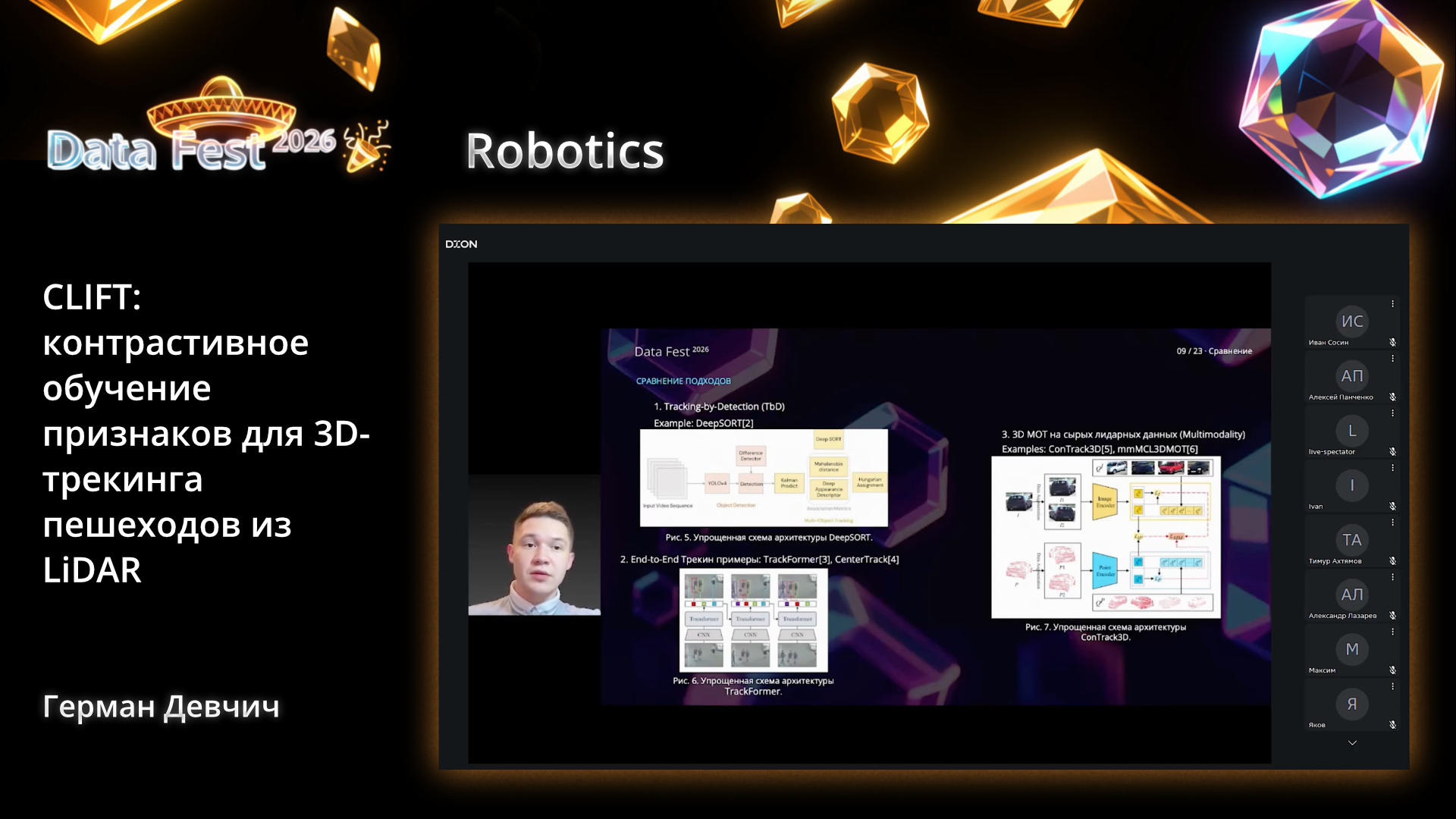Open the DION logo in the meeting window

[461, 244]
